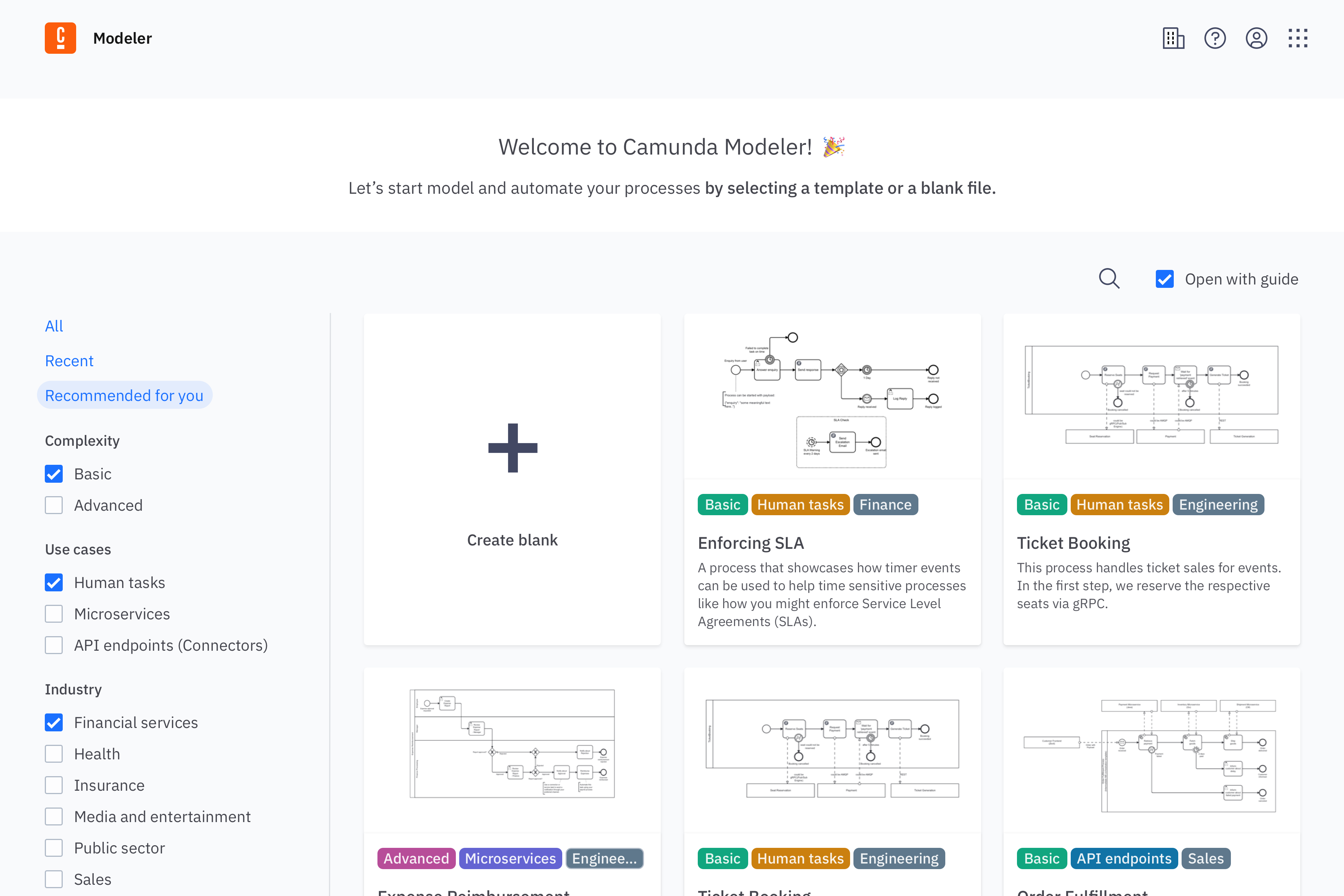Viewport: 1344px width, 896px height.
Task: Check the Microservices use case checkbox
Action: tap(54, 614)
